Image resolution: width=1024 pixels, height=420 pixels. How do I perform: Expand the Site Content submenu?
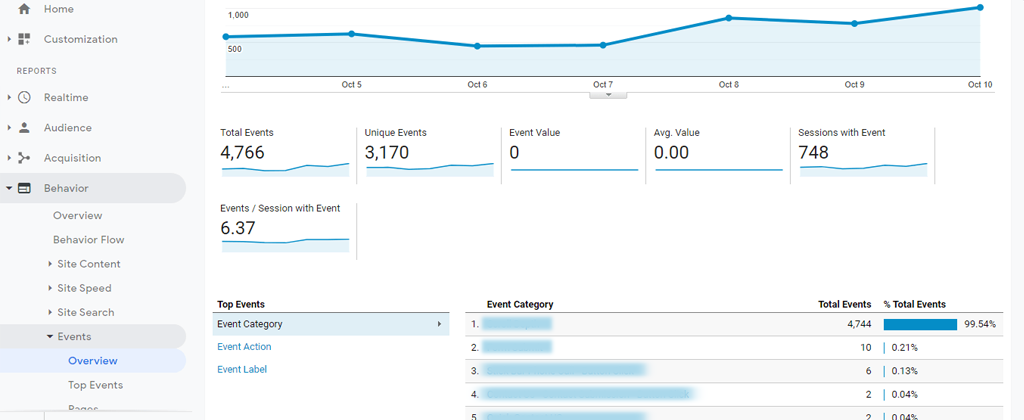[50, 264]
